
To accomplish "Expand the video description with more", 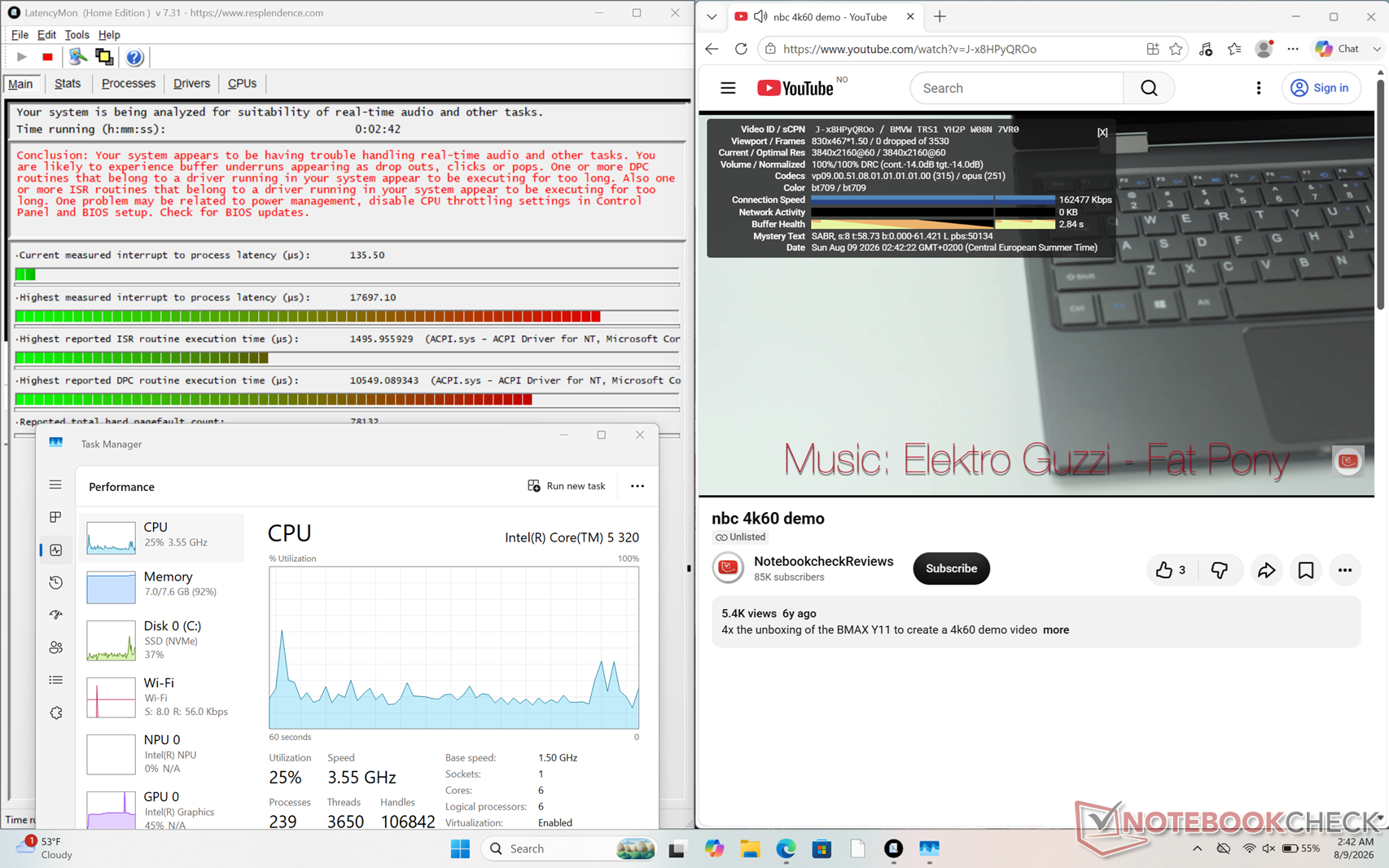I will [x=1056, y=630].
